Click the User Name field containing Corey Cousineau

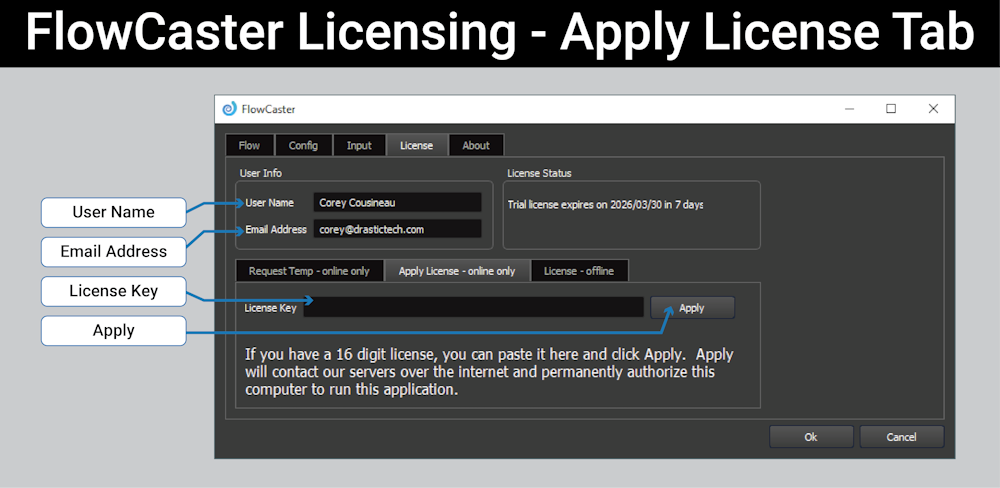point(397,203)
